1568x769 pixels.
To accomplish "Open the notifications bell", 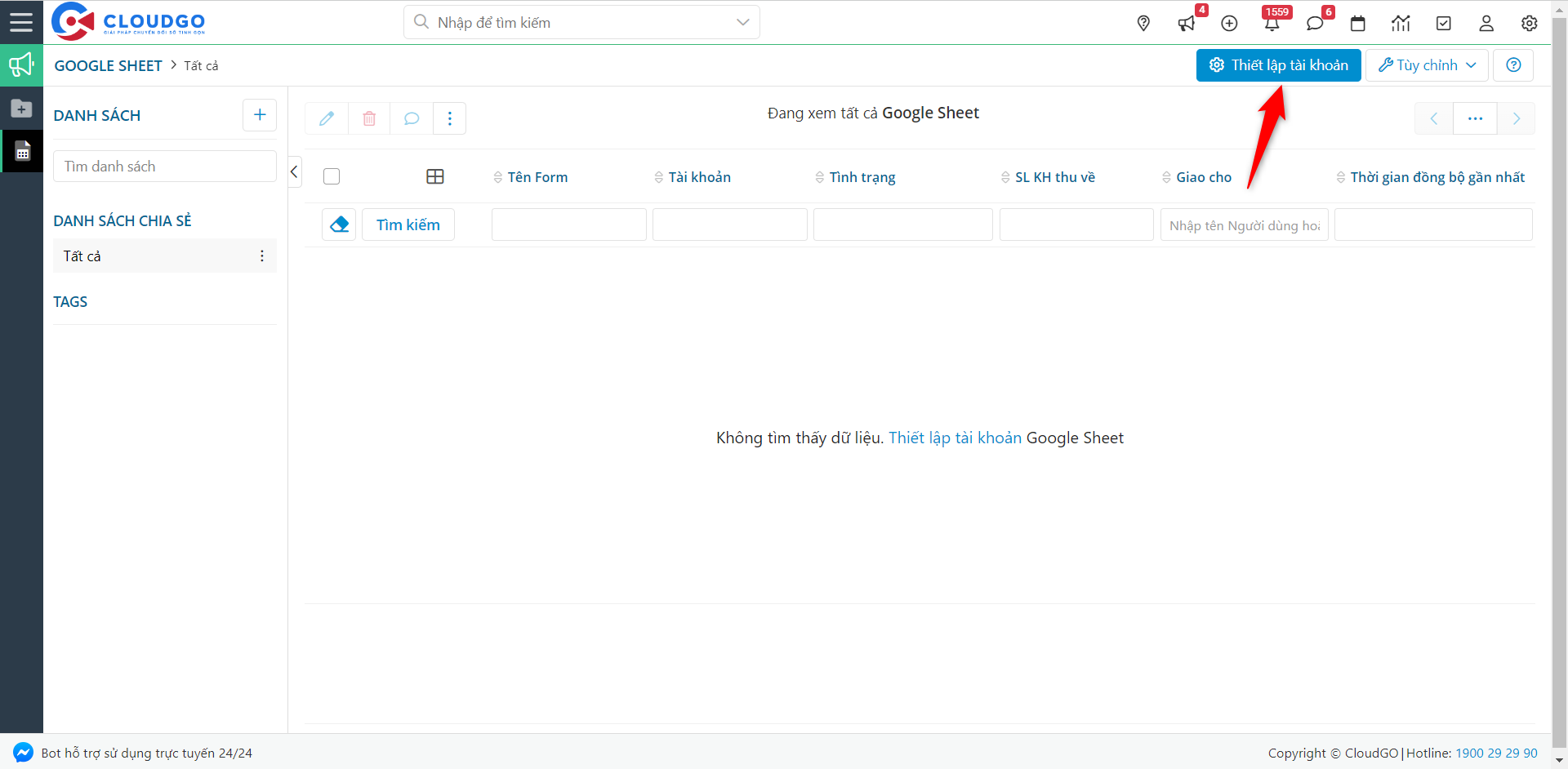I will 1272,24.
